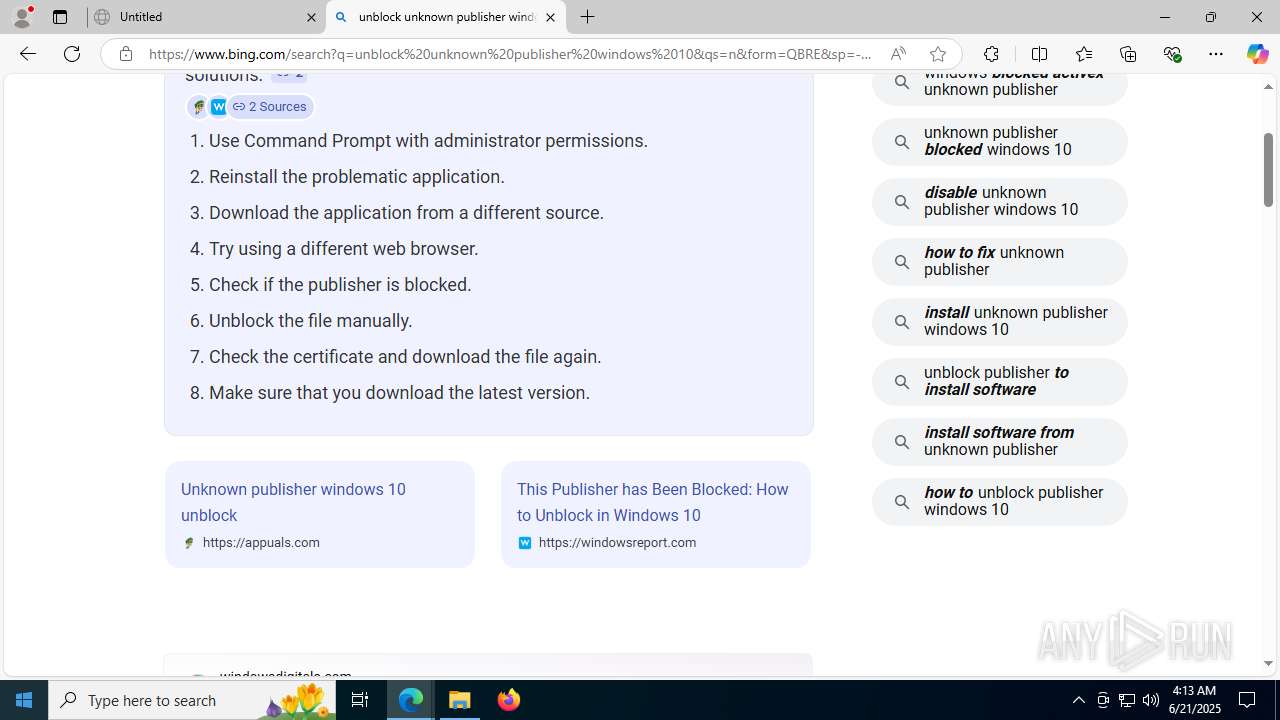Search unknown publisher blocked windows 10
The width and height of the screenshot is (1280, 720).
999,142
